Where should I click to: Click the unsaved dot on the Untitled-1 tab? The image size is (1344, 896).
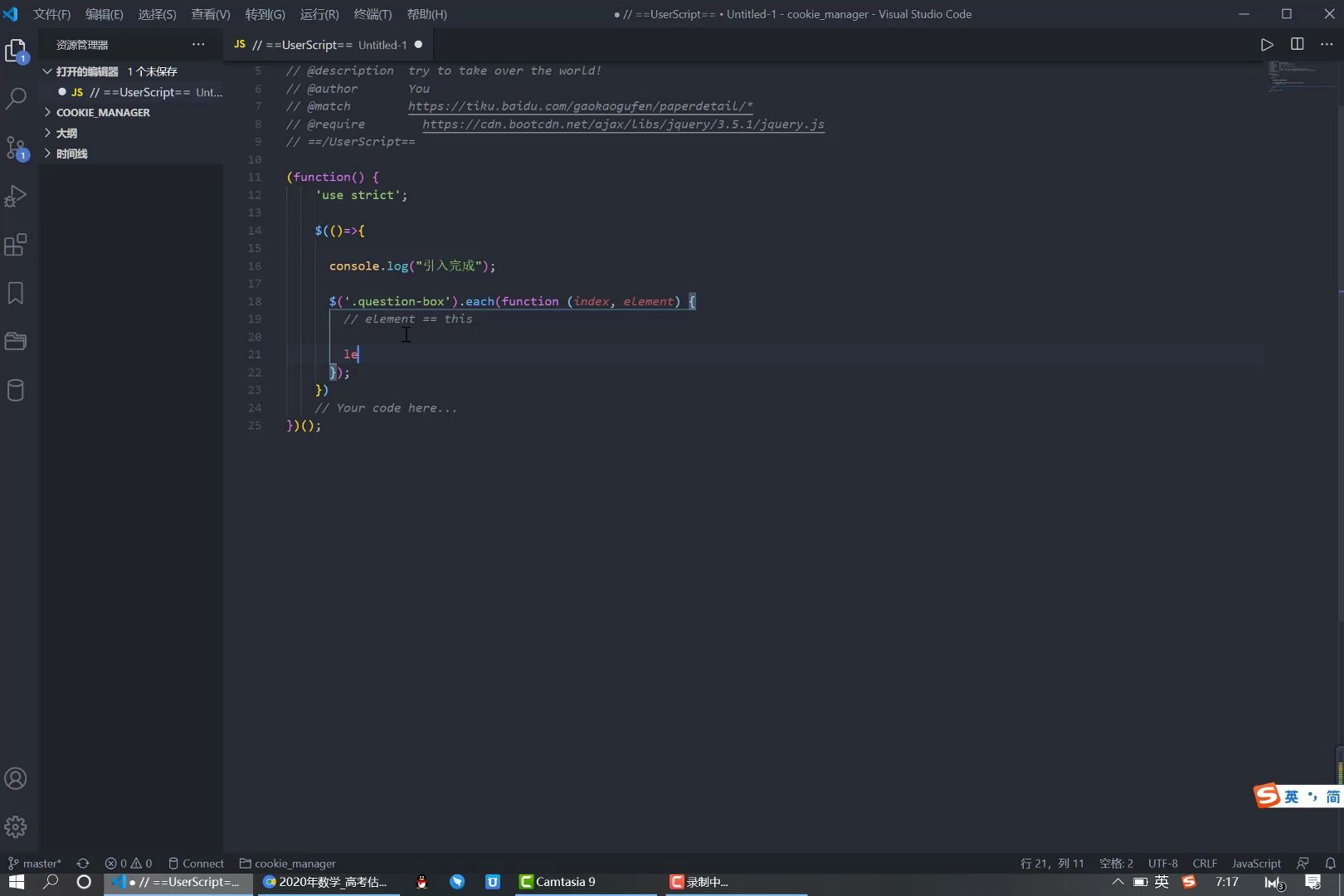(x=418, y=45)
